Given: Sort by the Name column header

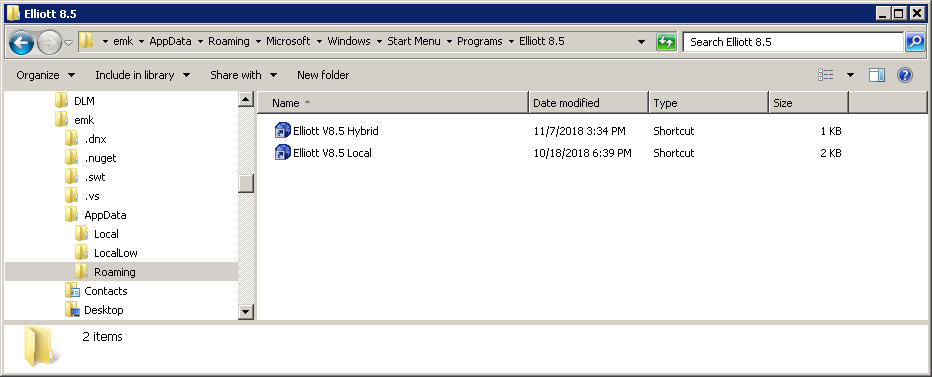Looking at the screenshot, I should [393, 103].
